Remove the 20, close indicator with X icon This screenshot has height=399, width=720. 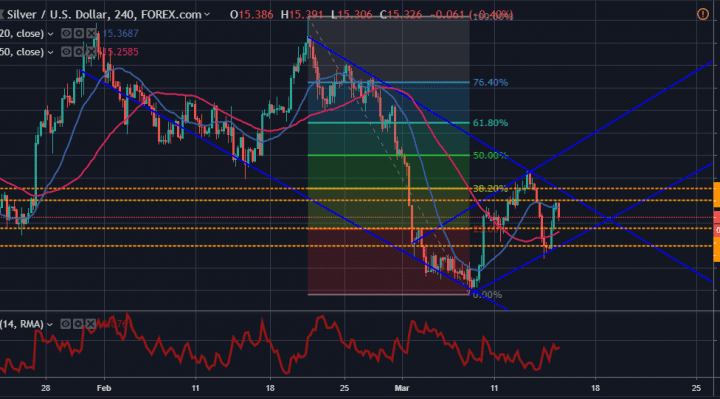pyautogui.click(x=91, y=34)
